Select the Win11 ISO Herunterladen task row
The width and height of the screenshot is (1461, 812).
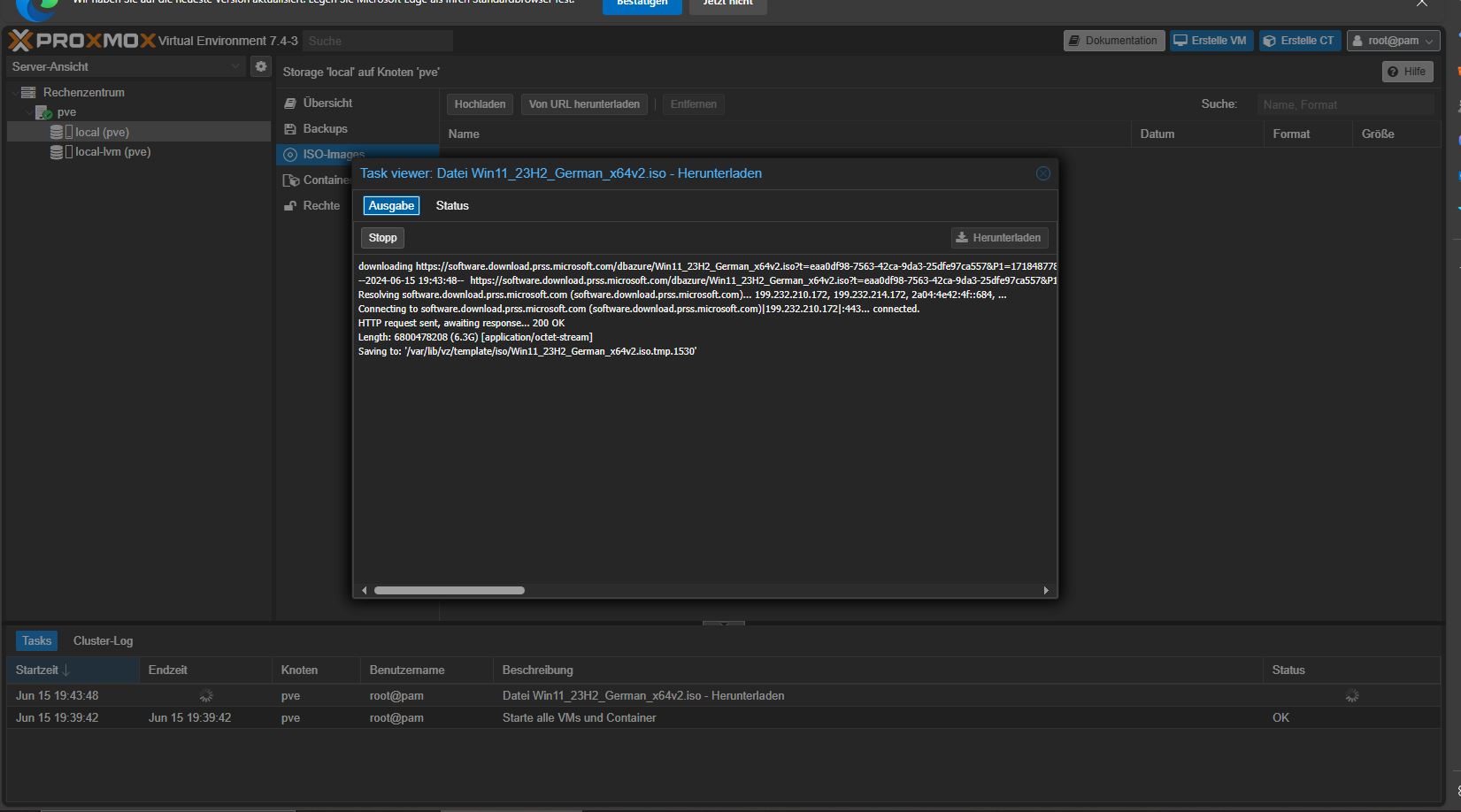pyautogui.click(x=724, y=696)
